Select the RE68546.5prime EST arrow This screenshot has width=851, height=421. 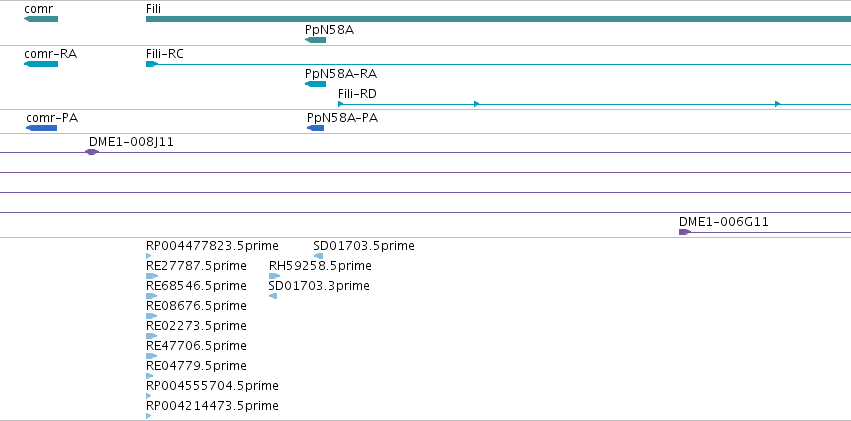[x=151, y=296]
